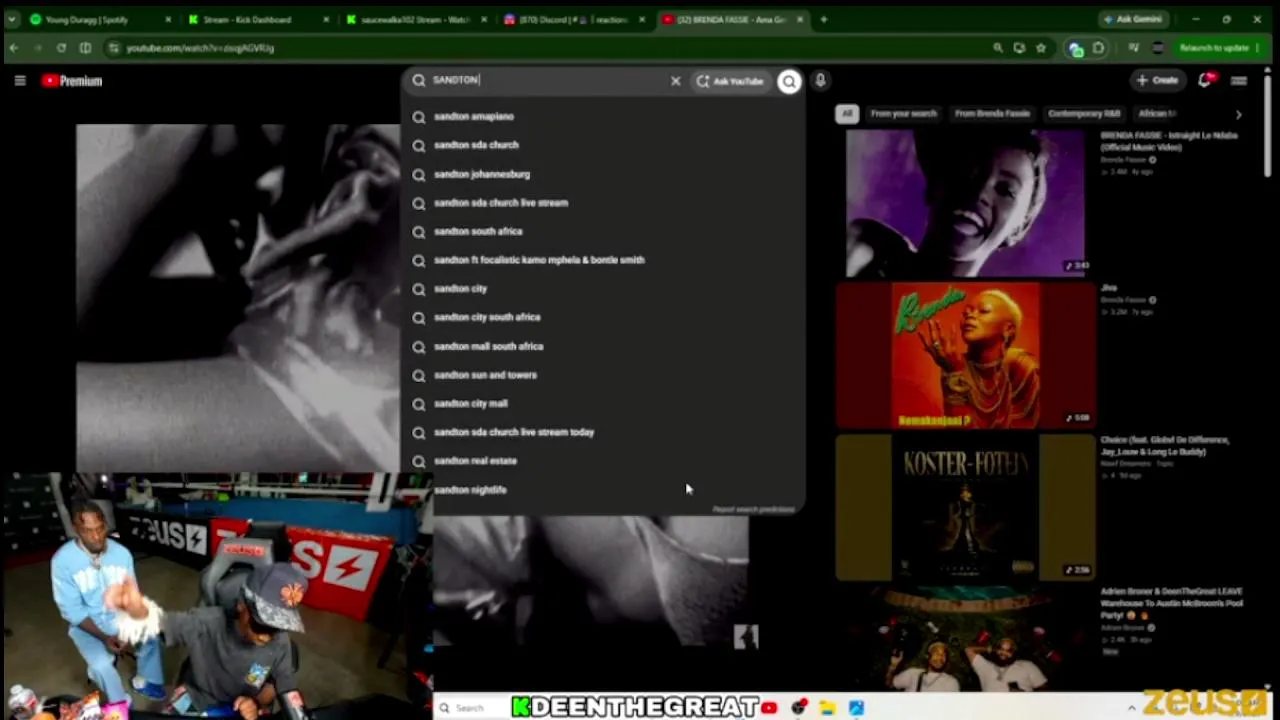The width and height of the screenshot is (1280, 720).
Task: Select 'sandton ft focalistic kamo mphela' suggestion
Action: [x=604, y=260]
